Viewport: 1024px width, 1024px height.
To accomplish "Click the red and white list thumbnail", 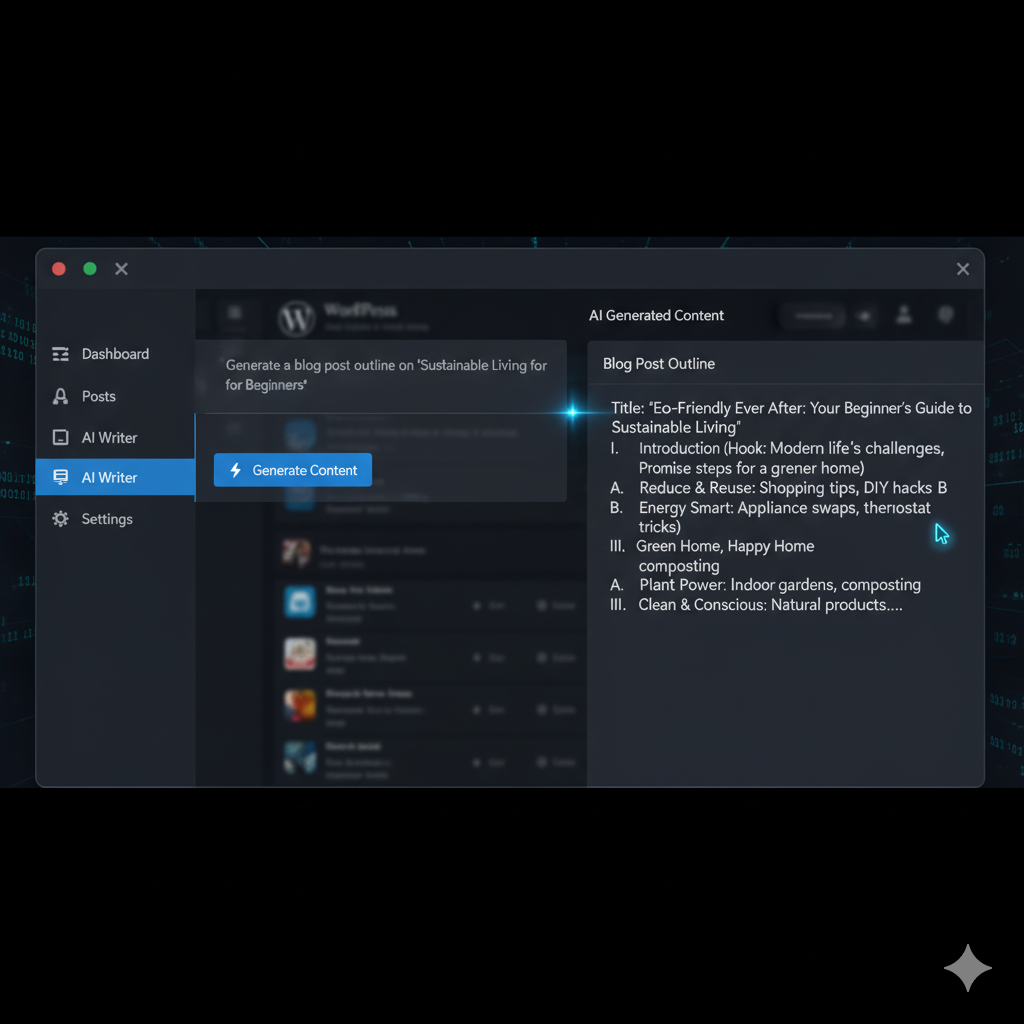I will tap(300, 653).
